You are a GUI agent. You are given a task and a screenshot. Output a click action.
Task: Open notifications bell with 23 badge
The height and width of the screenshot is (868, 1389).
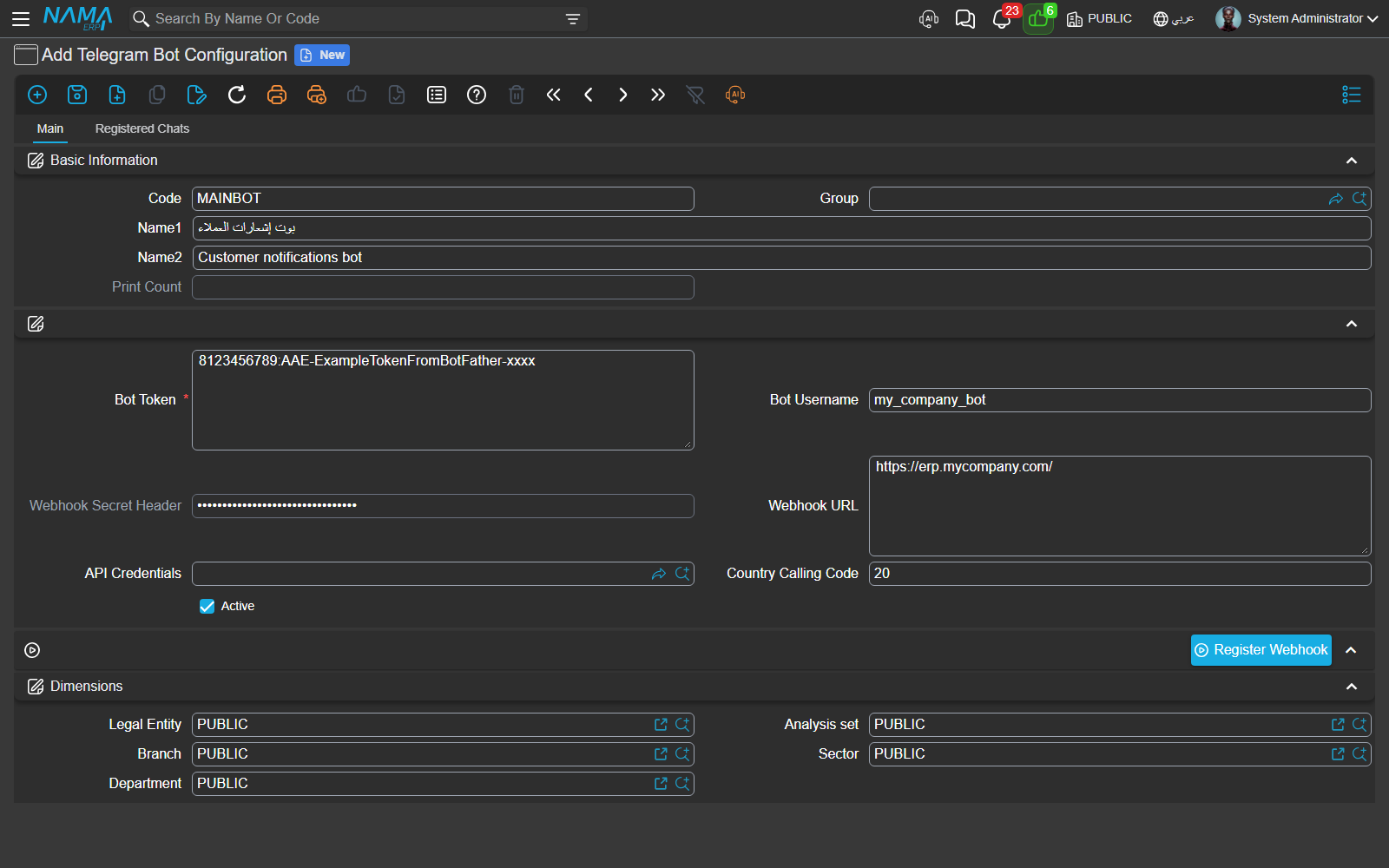[x=1002, y=18]
